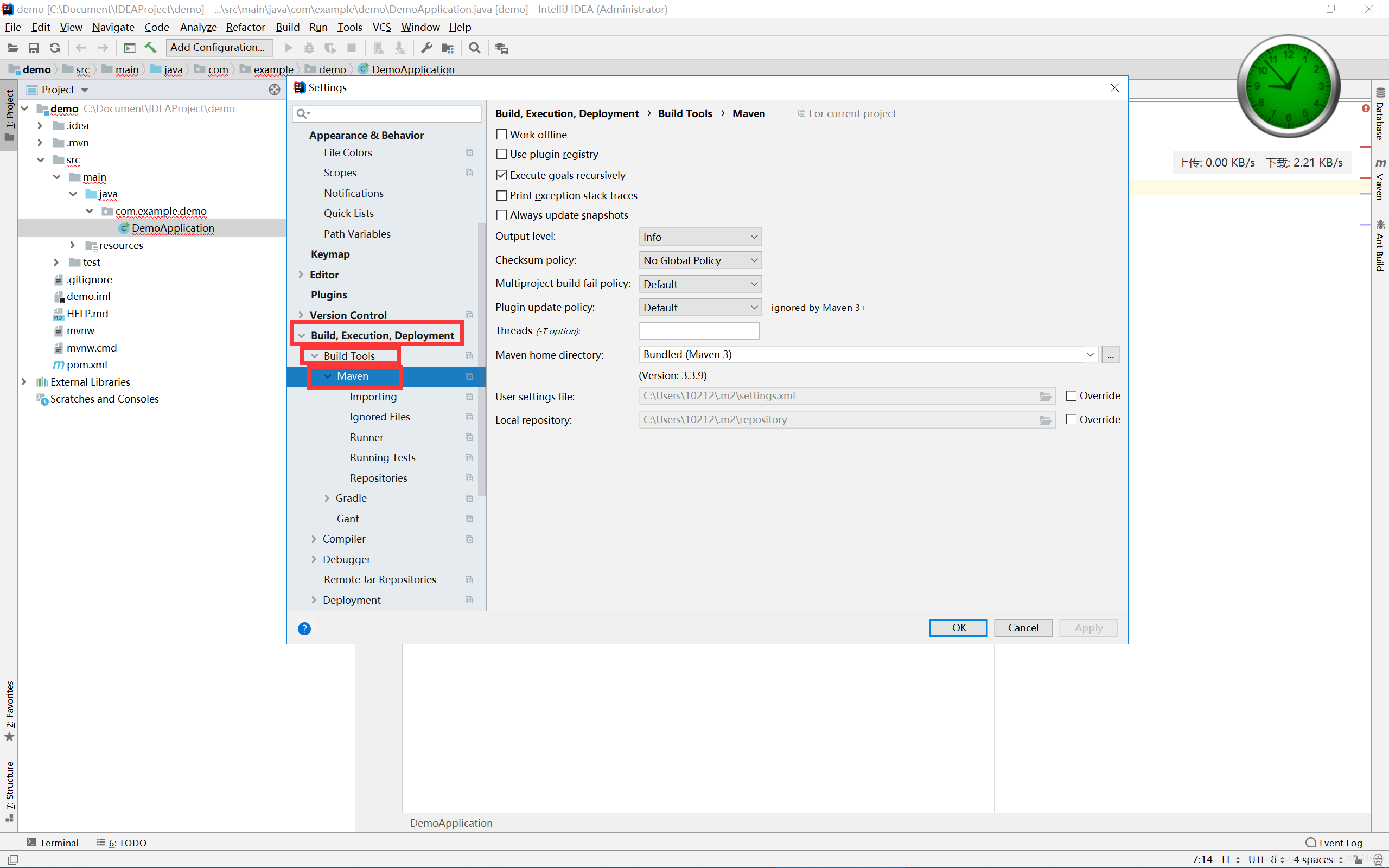Click the browse folder icon for User settings file
Image resolution: width=1389 pixels, height=868 pixels.
pos(1045,396)
